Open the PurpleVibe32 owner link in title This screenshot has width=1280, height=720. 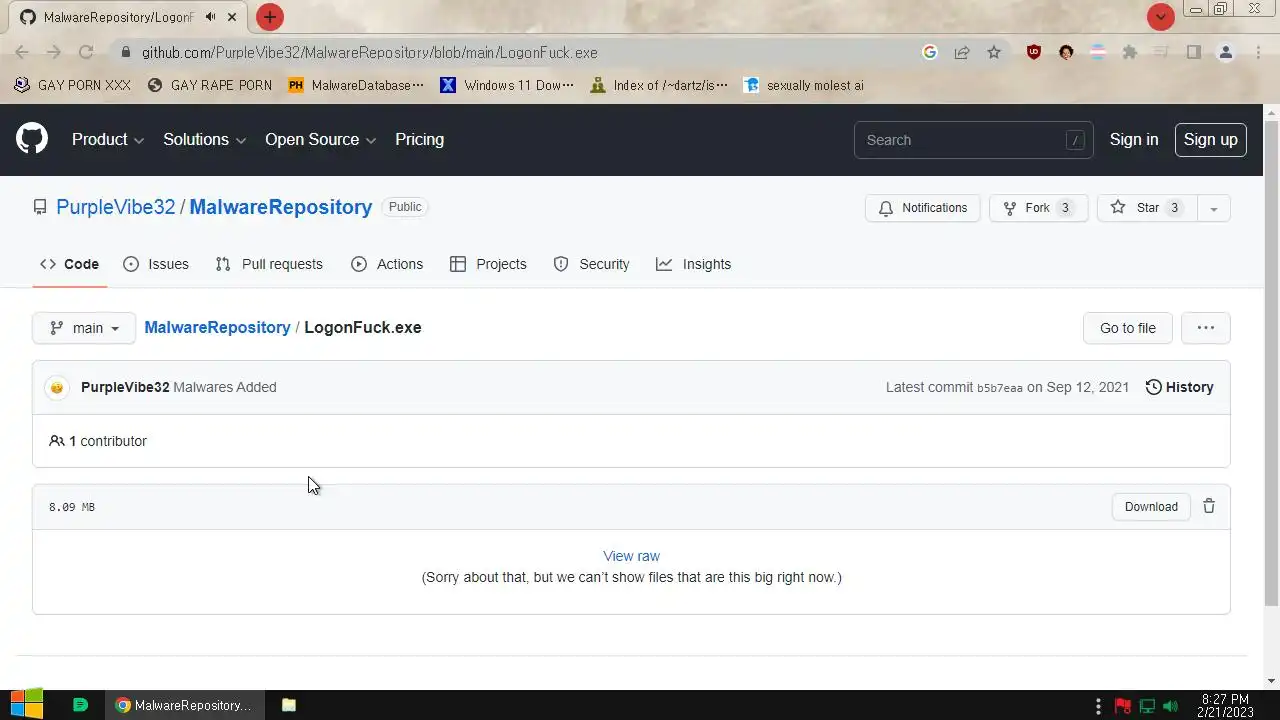(116, 207)
